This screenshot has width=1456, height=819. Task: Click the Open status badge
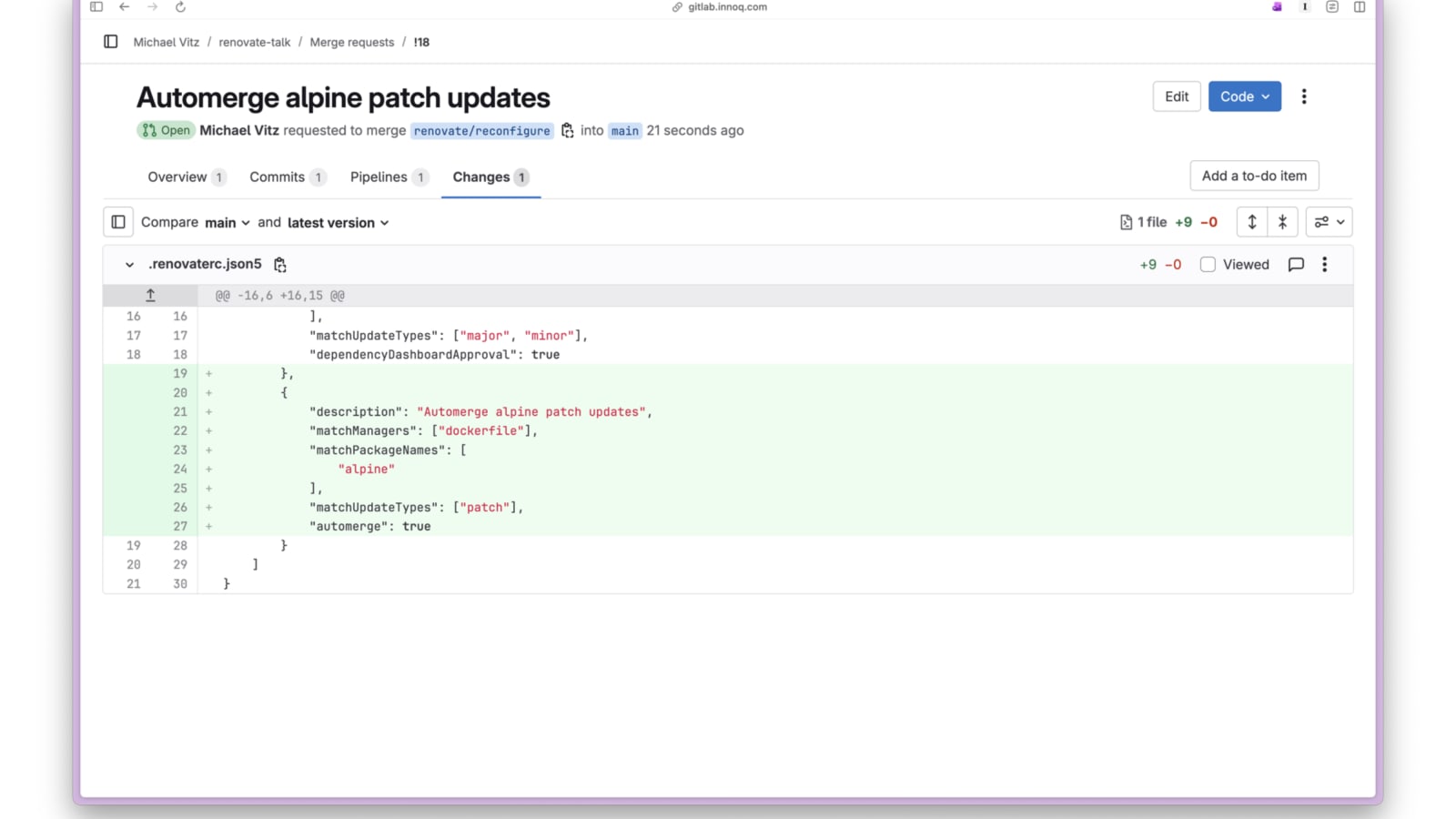tap(166, 130)
